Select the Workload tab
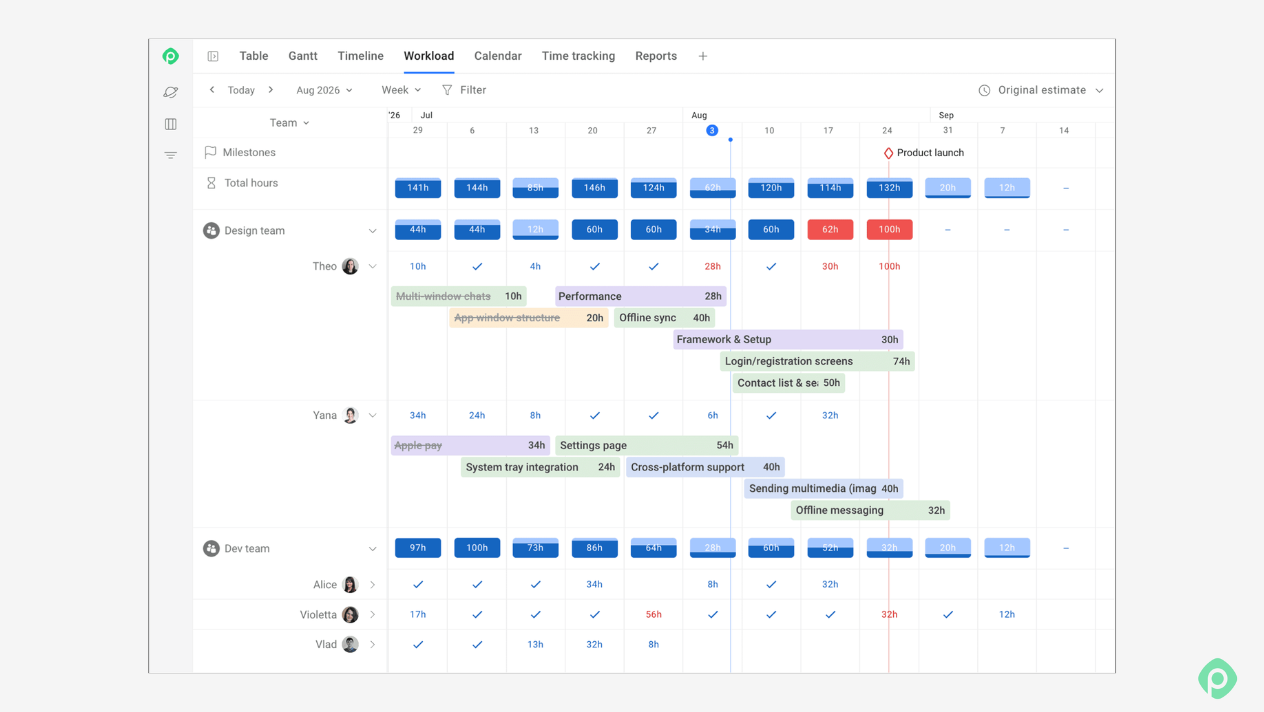 (429, 56)
